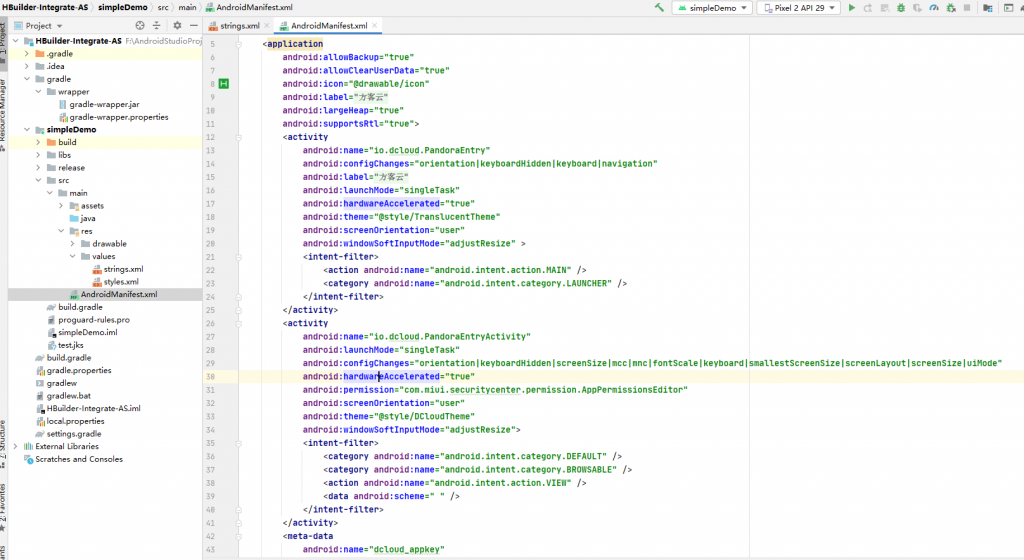The height and width of the screenshot is (560, 1024).
Task: Click the icon gutter marker on line 8
Action: 224,84
